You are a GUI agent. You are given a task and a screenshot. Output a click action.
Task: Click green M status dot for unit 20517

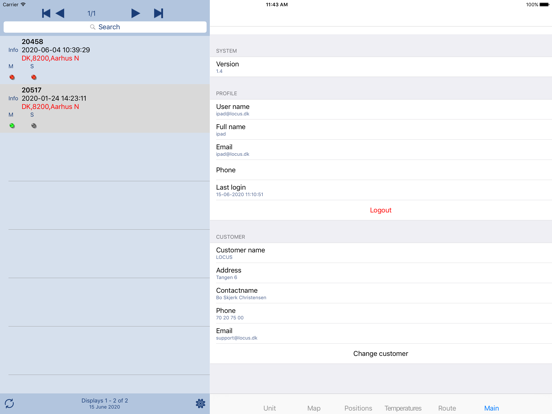(12, 126)
